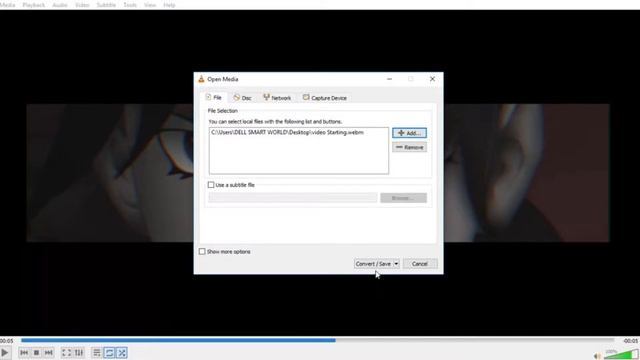Viewport: 640px width, 360px height.
Task: Close the Open Media dialog
Action: [432, 79]
